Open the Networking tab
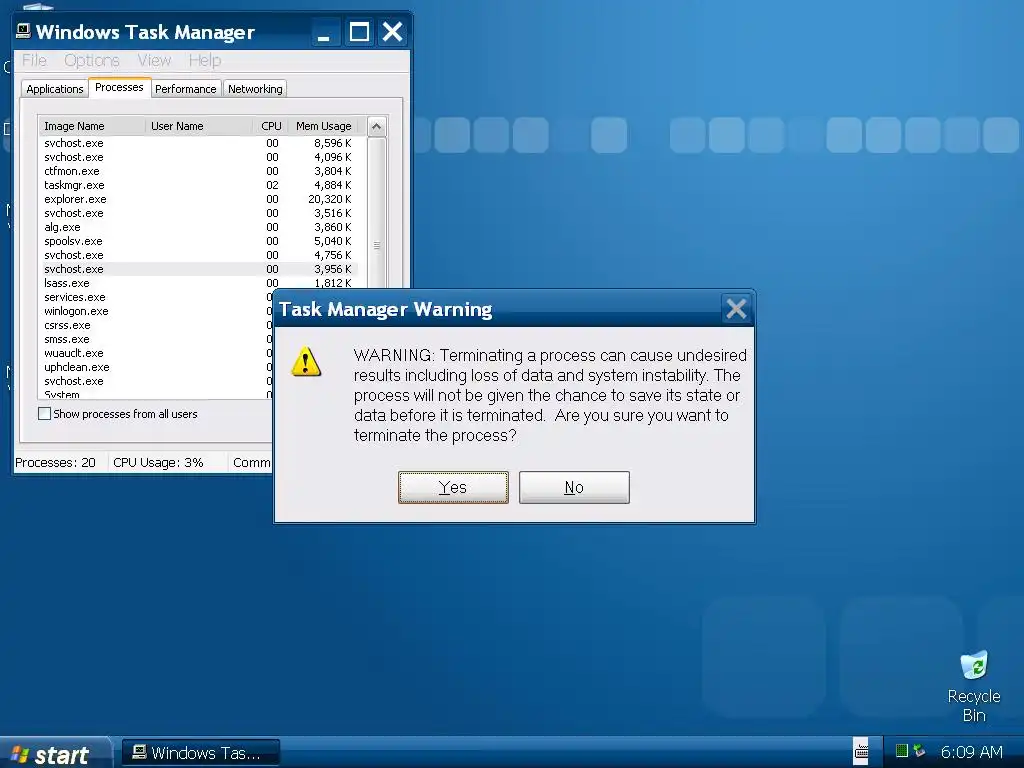 255,89
